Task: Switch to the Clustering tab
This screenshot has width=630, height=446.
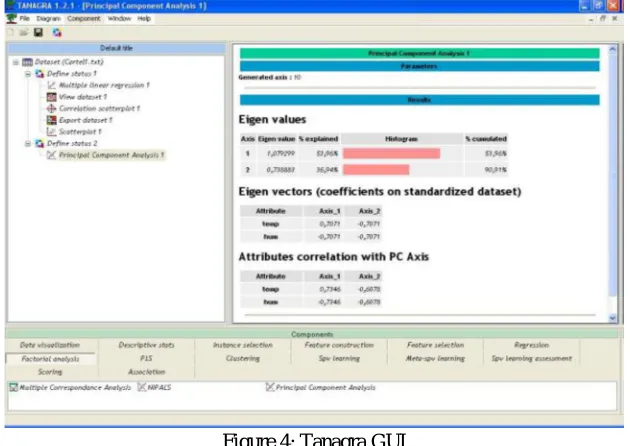Action: pos(243,358)
